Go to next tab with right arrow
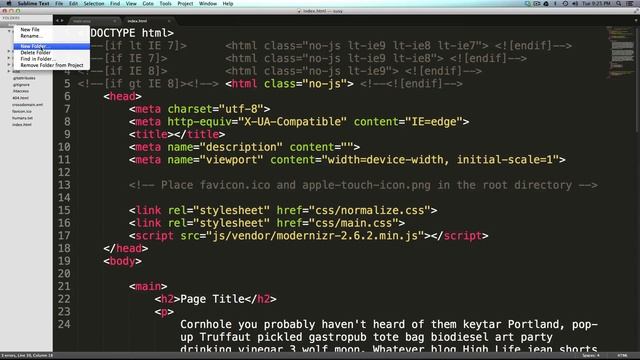The height and width of the screenshot is (360, 640). tap(62, 20)
